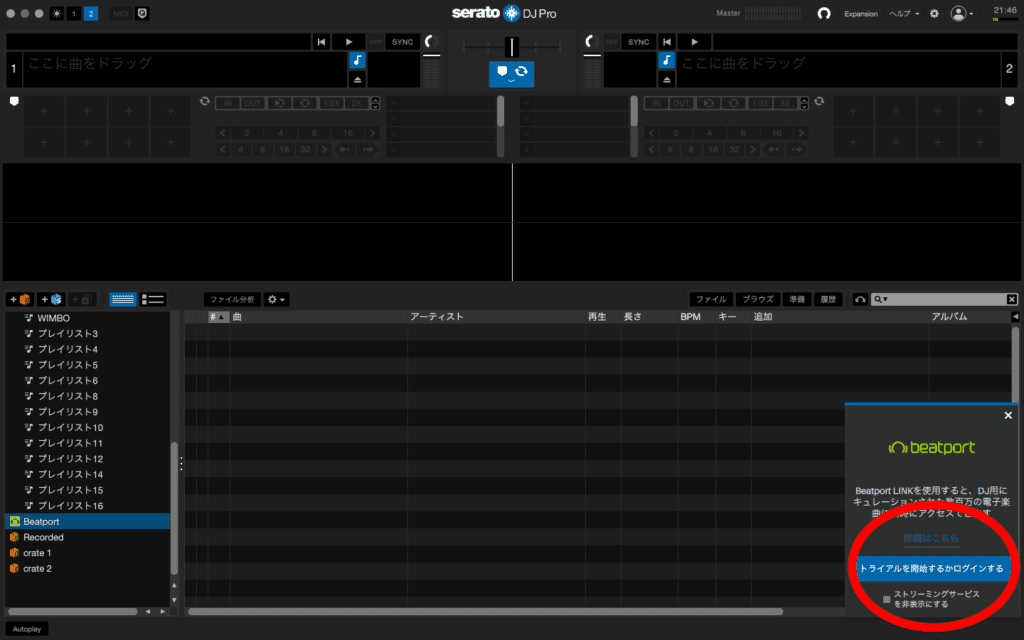Toggle the day mode sun icon
The width and height of the screenshot is (1024, 640).
coord(57,13)
